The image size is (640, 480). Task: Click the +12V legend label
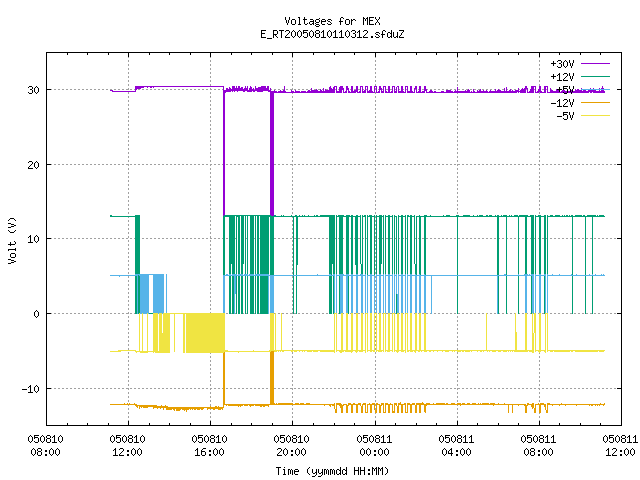[x=562, y=77]
